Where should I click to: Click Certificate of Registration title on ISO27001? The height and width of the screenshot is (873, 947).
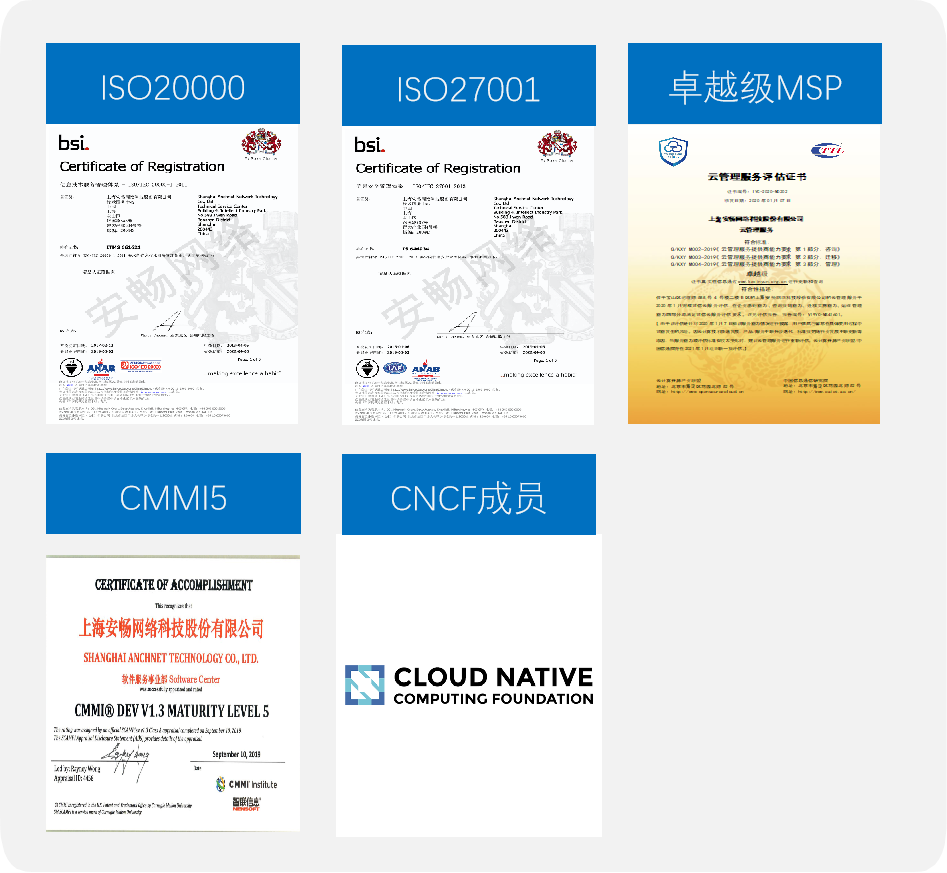tap(438, 168)
